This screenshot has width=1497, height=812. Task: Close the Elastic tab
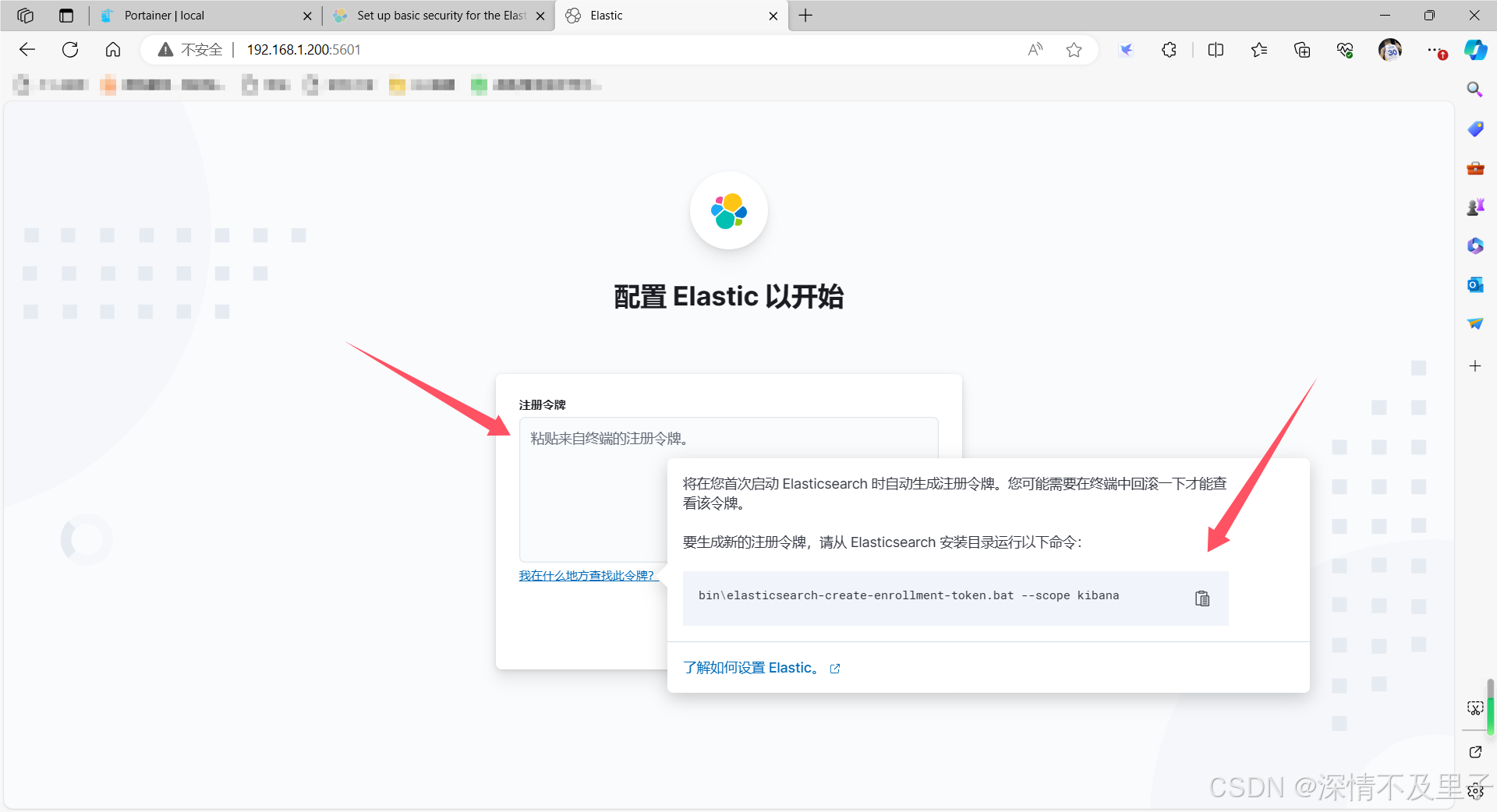tap(773, 16)
